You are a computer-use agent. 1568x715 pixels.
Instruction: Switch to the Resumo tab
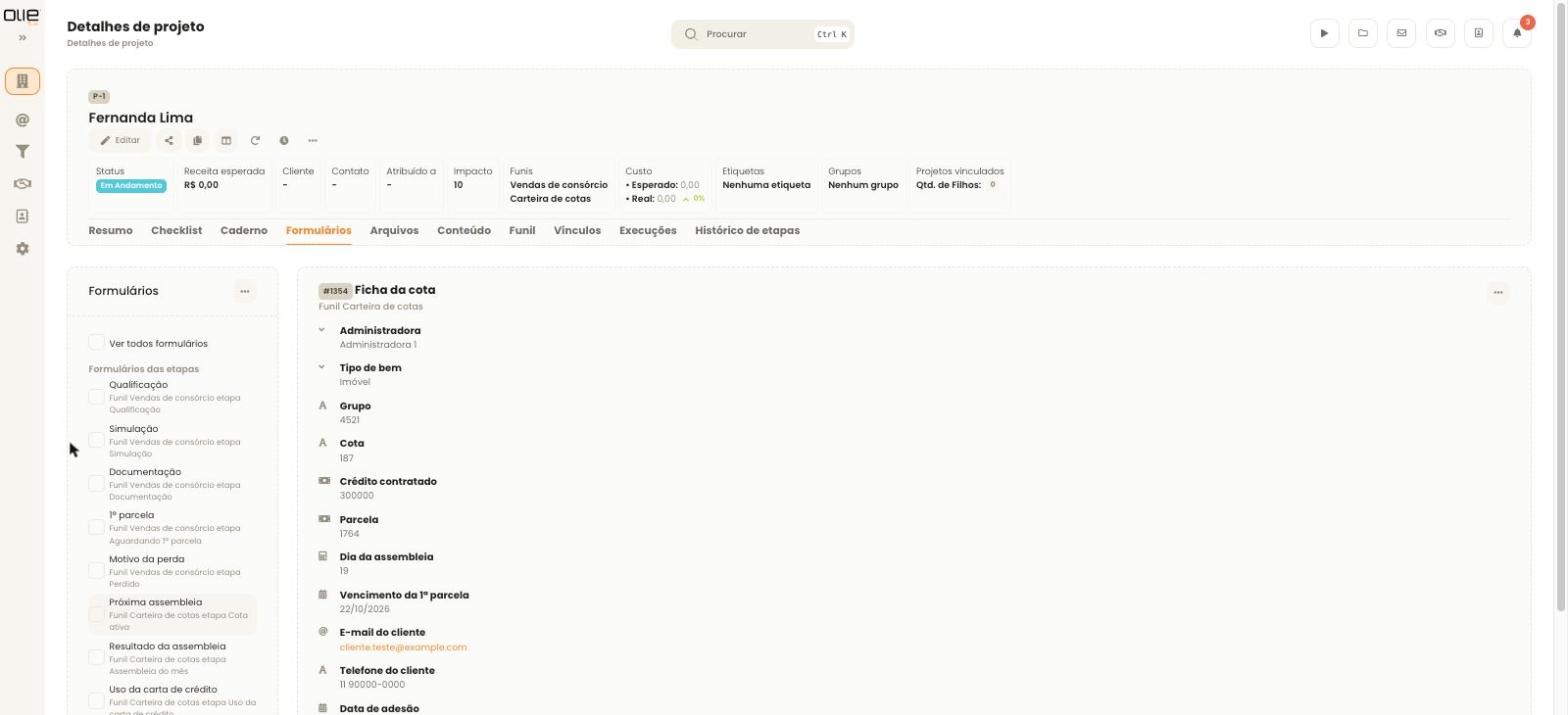tap(110, 231)
